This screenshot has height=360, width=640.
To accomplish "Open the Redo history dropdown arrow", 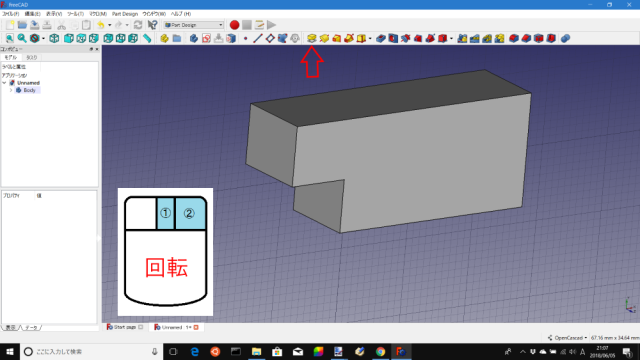I will (127, 25).
